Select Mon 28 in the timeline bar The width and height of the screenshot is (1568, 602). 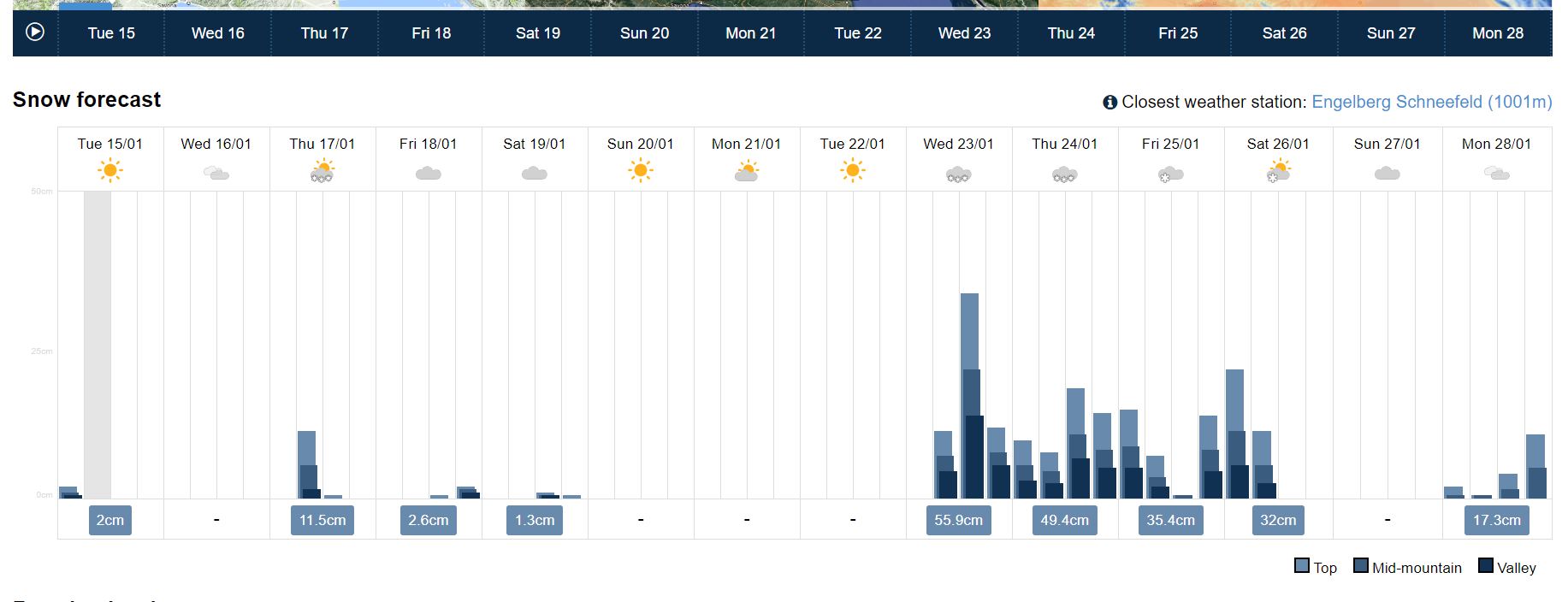tap(1498, 33)
